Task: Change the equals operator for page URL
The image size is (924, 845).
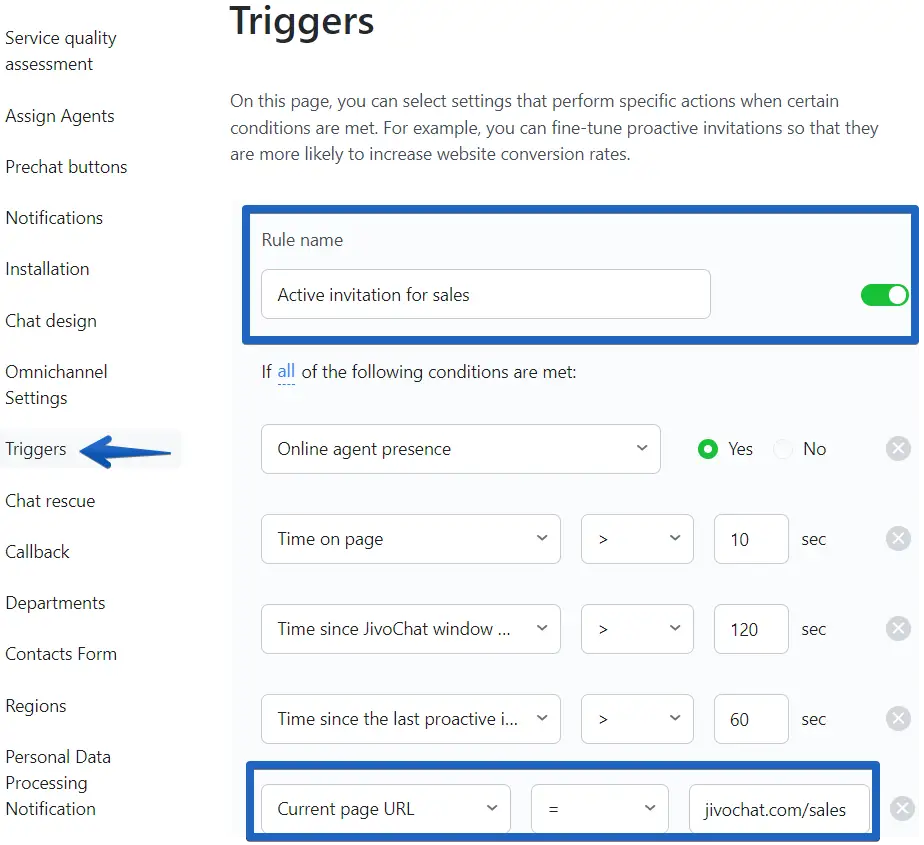Action: [x=600, y=809]
